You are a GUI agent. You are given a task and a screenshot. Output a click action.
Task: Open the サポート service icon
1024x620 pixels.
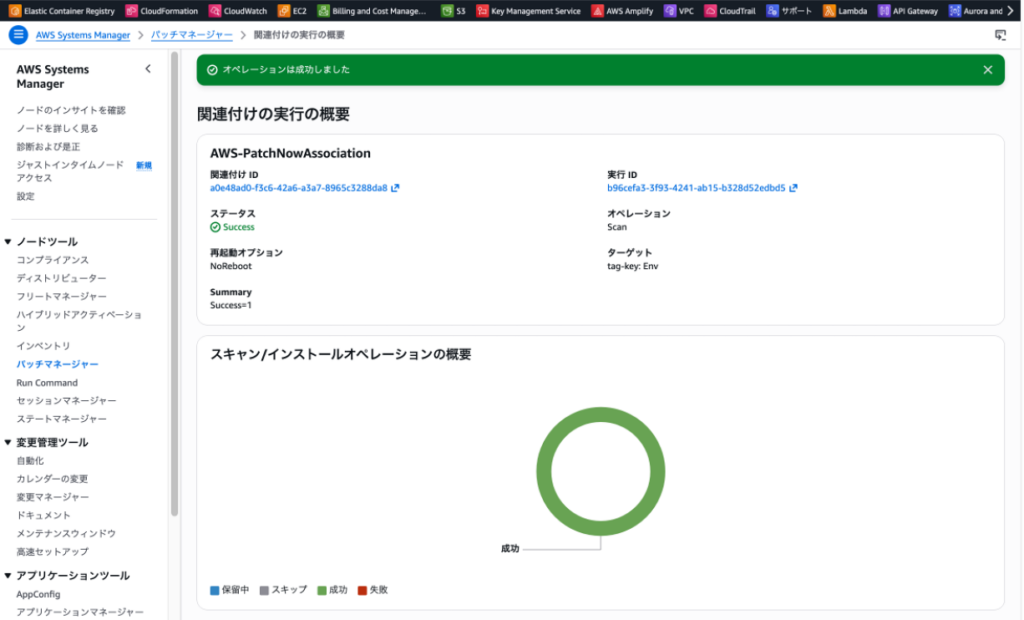pyautogui.click(x=773, y=10)
